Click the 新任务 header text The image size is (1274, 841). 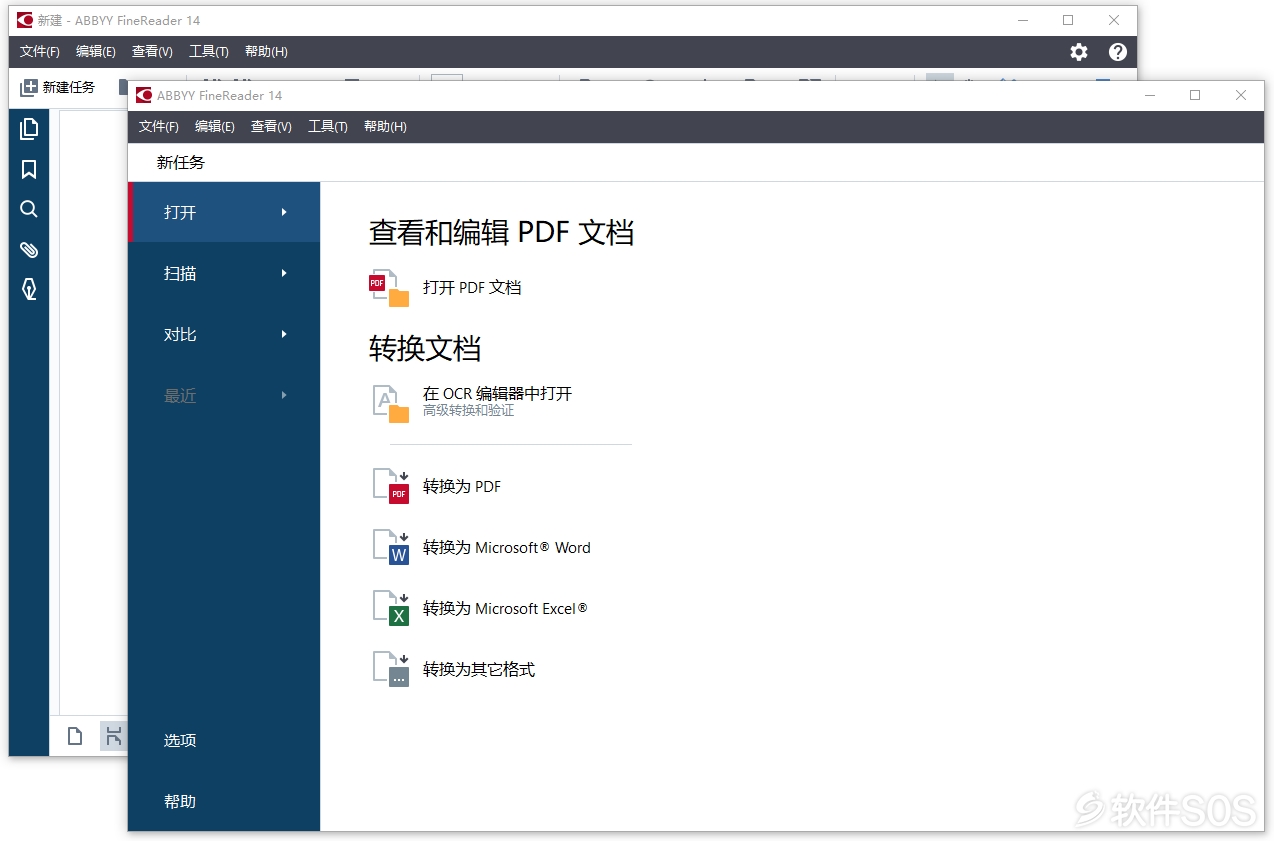181,162
